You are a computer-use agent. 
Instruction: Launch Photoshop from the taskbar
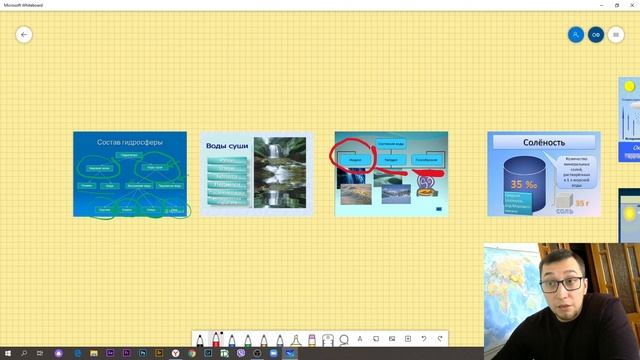tap(143, 353)
